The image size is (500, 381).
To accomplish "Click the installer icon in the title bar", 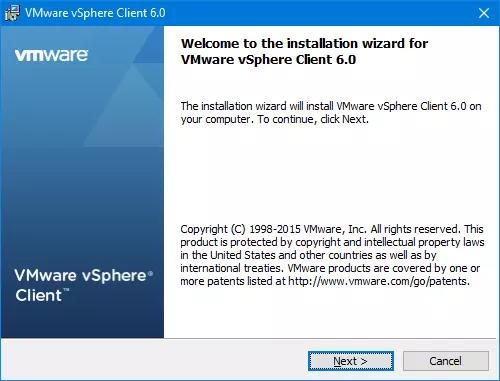I will pos(12,13).
